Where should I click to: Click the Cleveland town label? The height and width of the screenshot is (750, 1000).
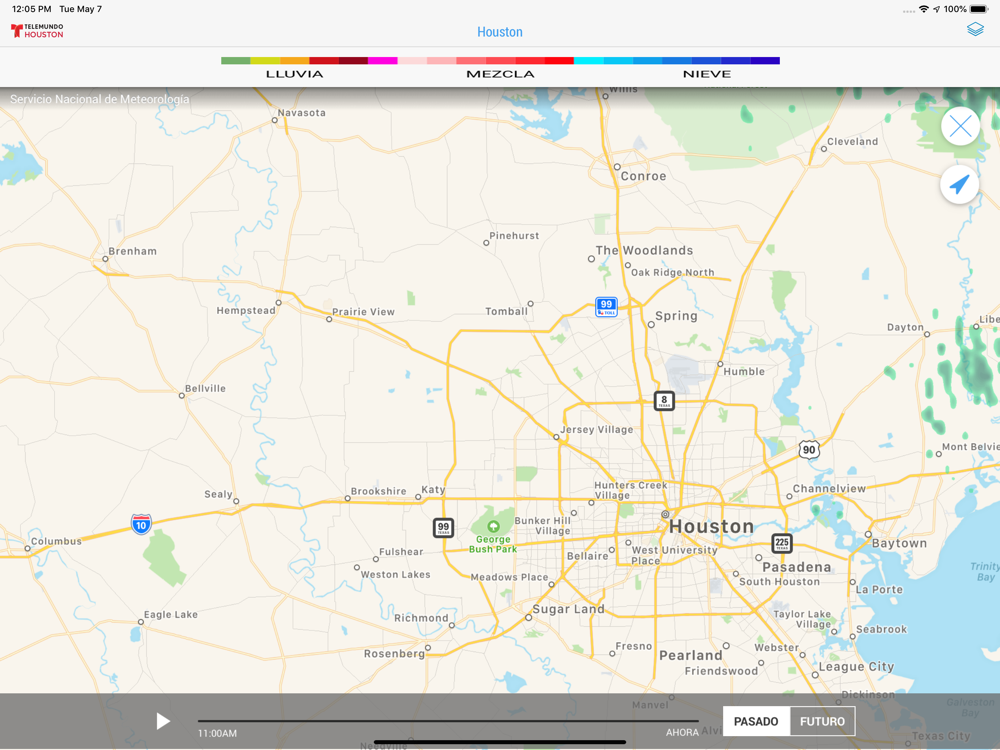(x=853, y=142)
